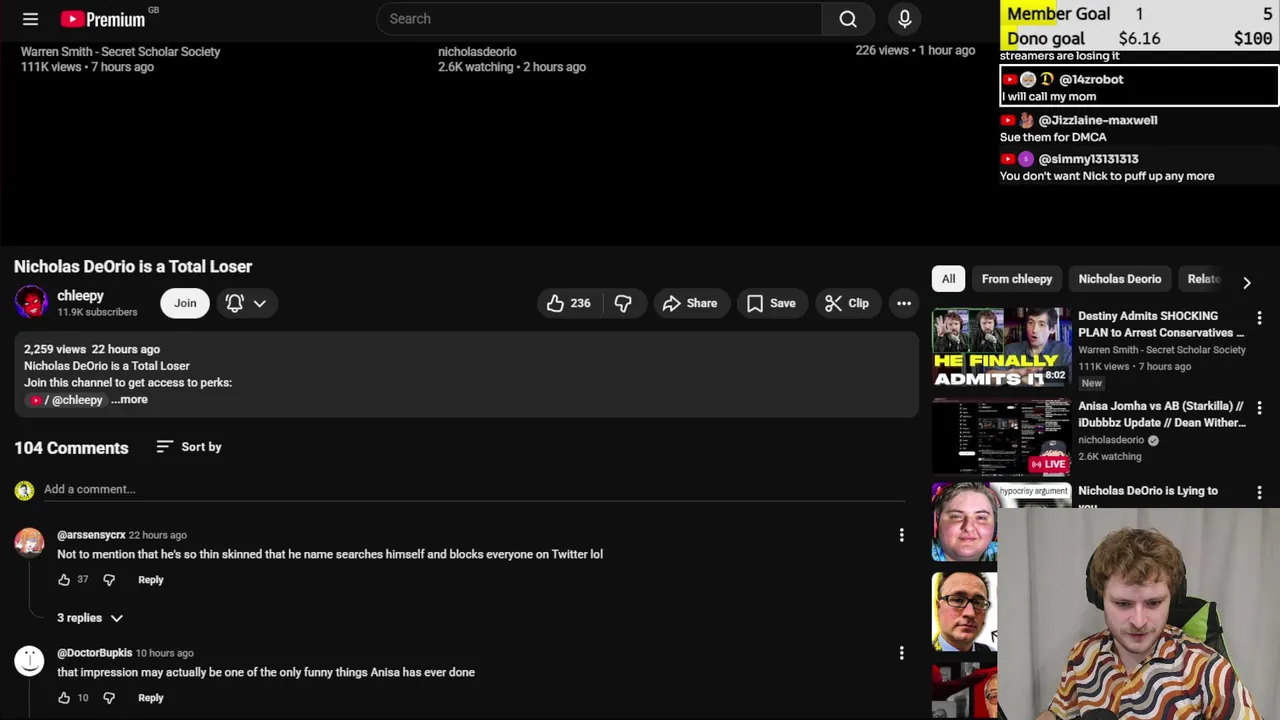Like the video with 236 likes
The image size is (1280, 720).
(568, 303)
